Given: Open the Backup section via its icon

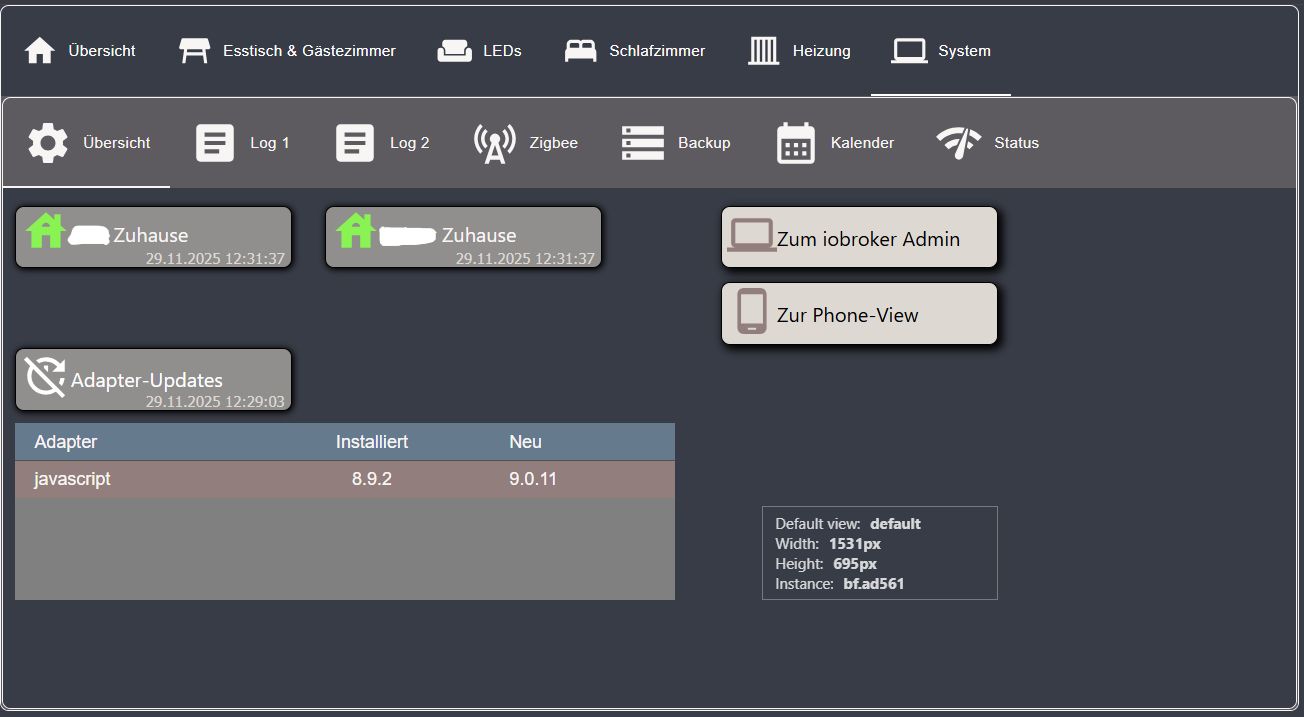Looking at the screenshot, I should click(642, 142).
